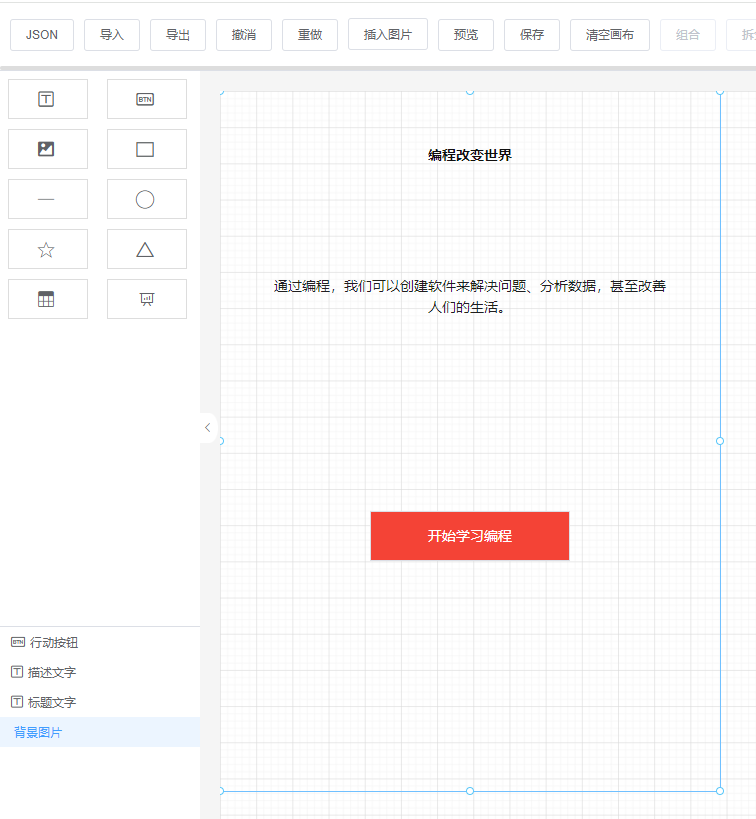Viewport: 756px width, 819px height.
Task: Click the 导出 export button
Action: 178,35
